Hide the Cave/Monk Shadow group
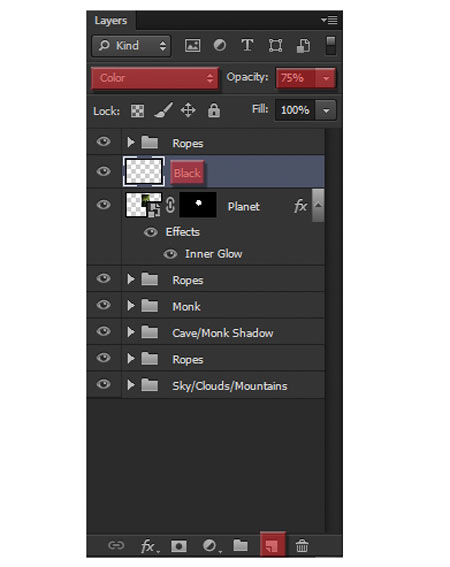 point(103,331)
